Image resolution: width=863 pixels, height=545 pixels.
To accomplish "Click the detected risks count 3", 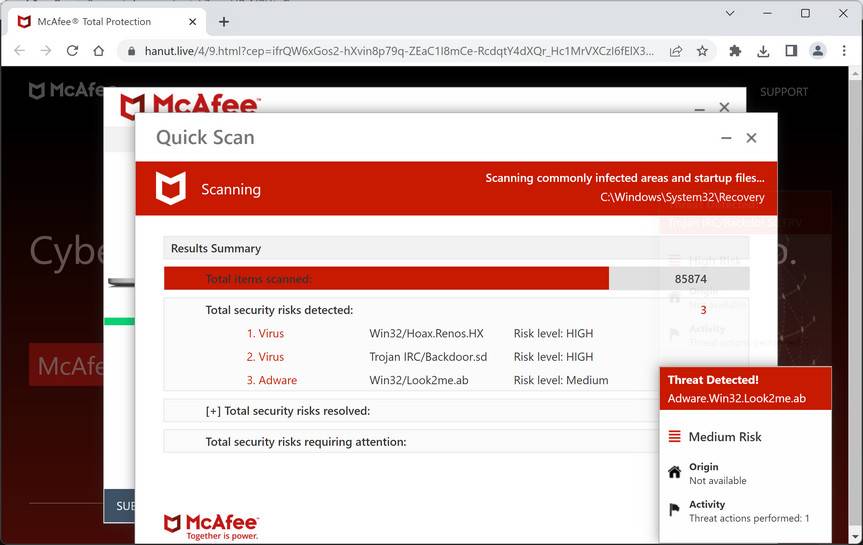I will click(x=703, y=310).
